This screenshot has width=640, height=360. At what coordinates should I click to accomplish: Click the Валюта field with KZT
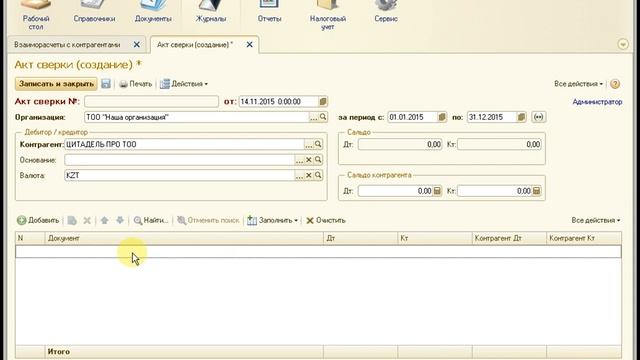tap(180, 175)
